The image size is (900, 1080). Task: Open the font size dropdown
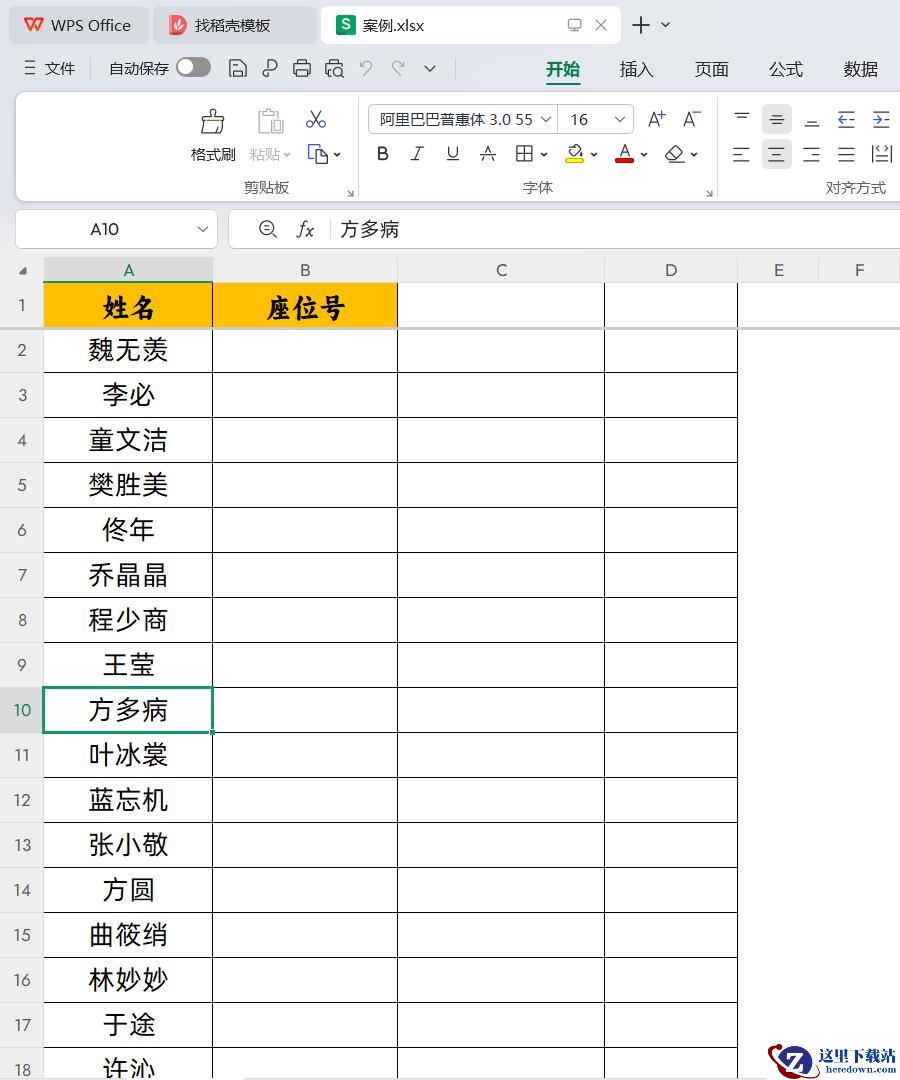click(620, 119)
